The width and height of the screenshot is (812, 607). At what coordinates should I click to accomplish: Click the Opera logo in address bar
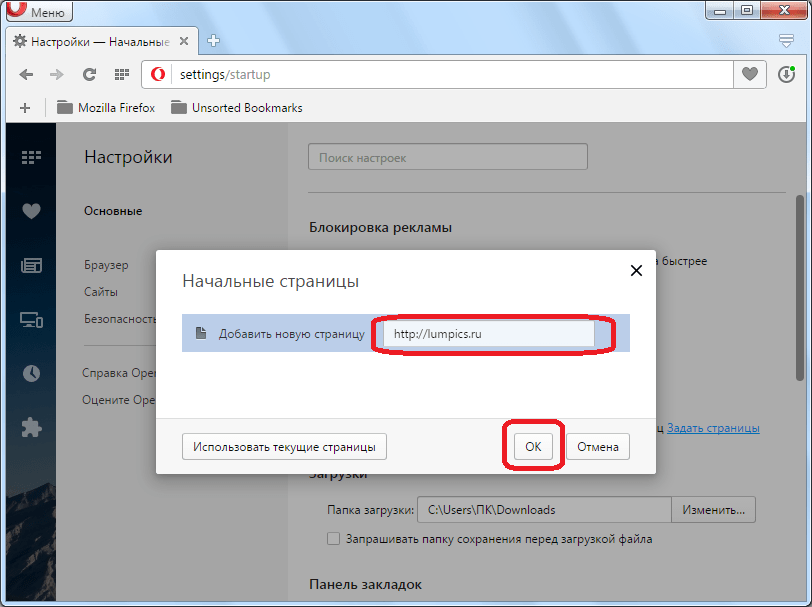click(x=158, y=75)
